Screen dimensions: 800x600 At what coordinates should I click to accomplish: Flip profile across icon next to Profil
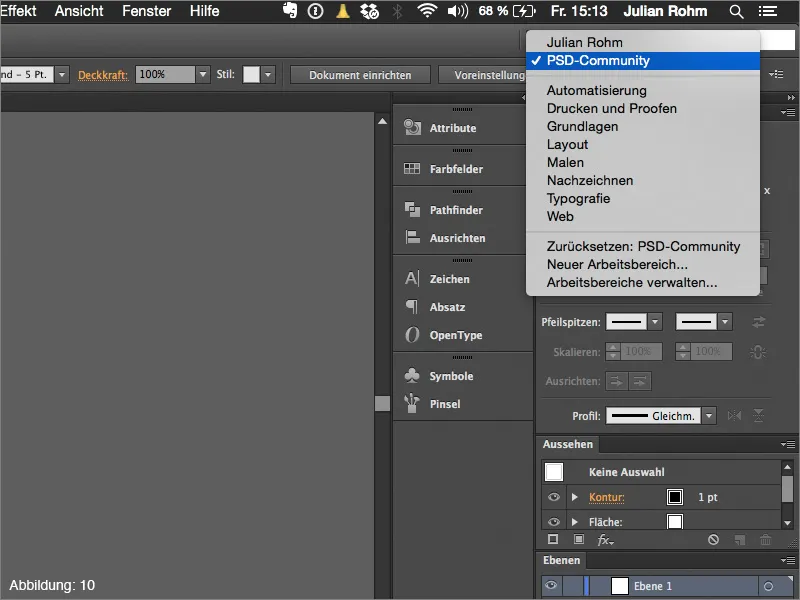click(759, 415)
